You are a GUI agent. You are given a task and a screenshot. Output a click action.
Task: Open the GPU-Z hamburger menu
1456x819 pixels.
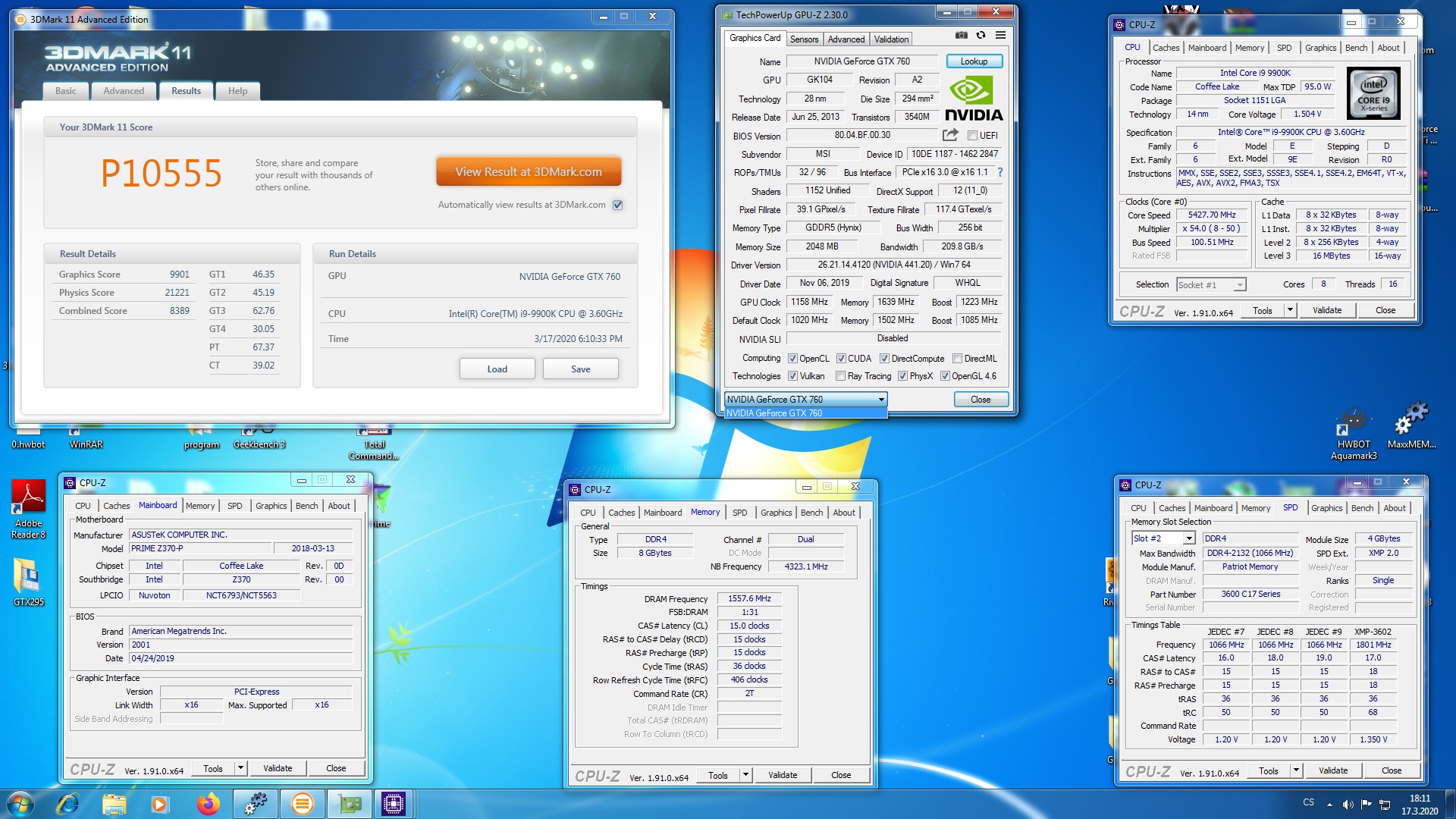(x=1000, y=35)
